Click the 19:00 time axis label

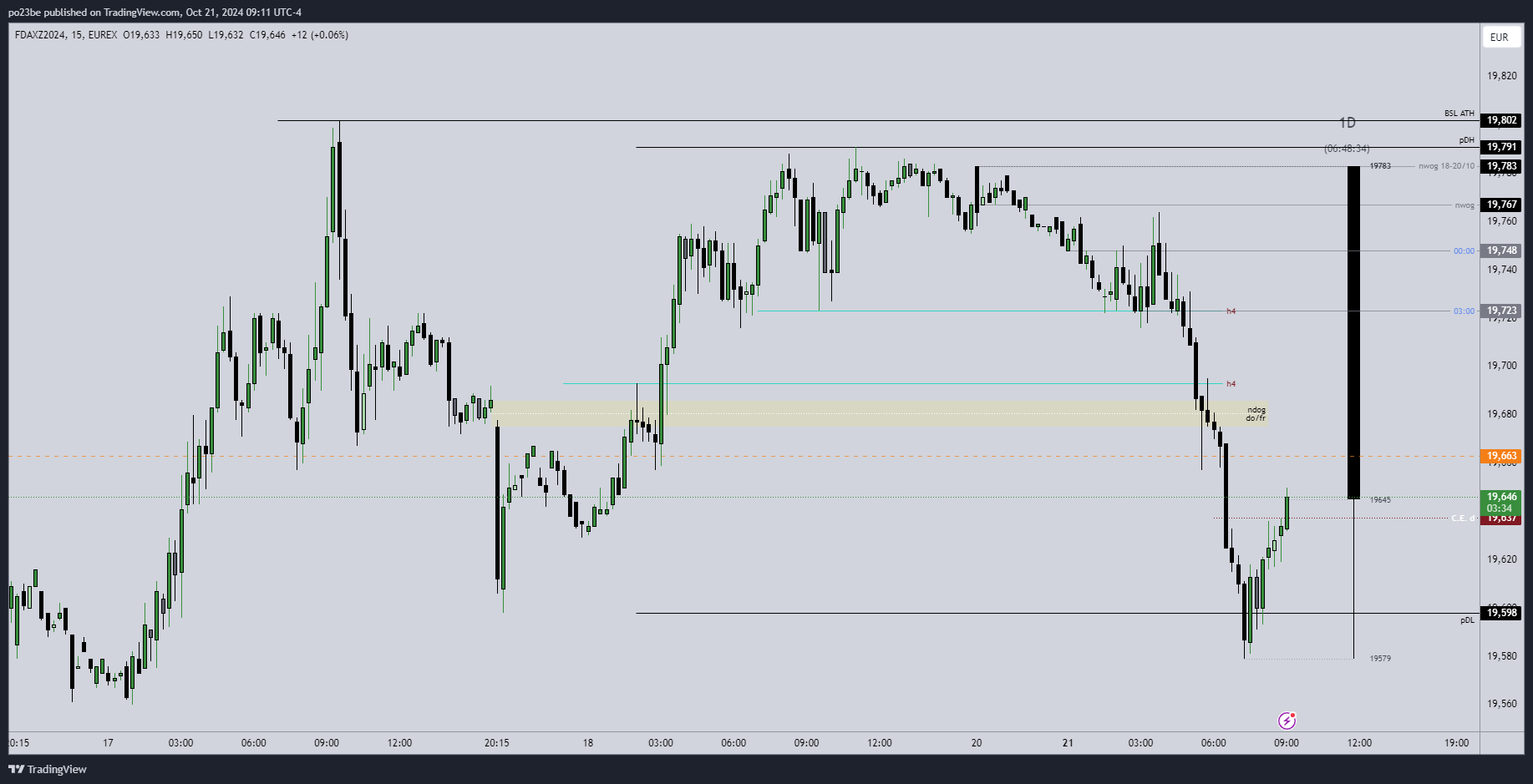tap(1457, 742)
